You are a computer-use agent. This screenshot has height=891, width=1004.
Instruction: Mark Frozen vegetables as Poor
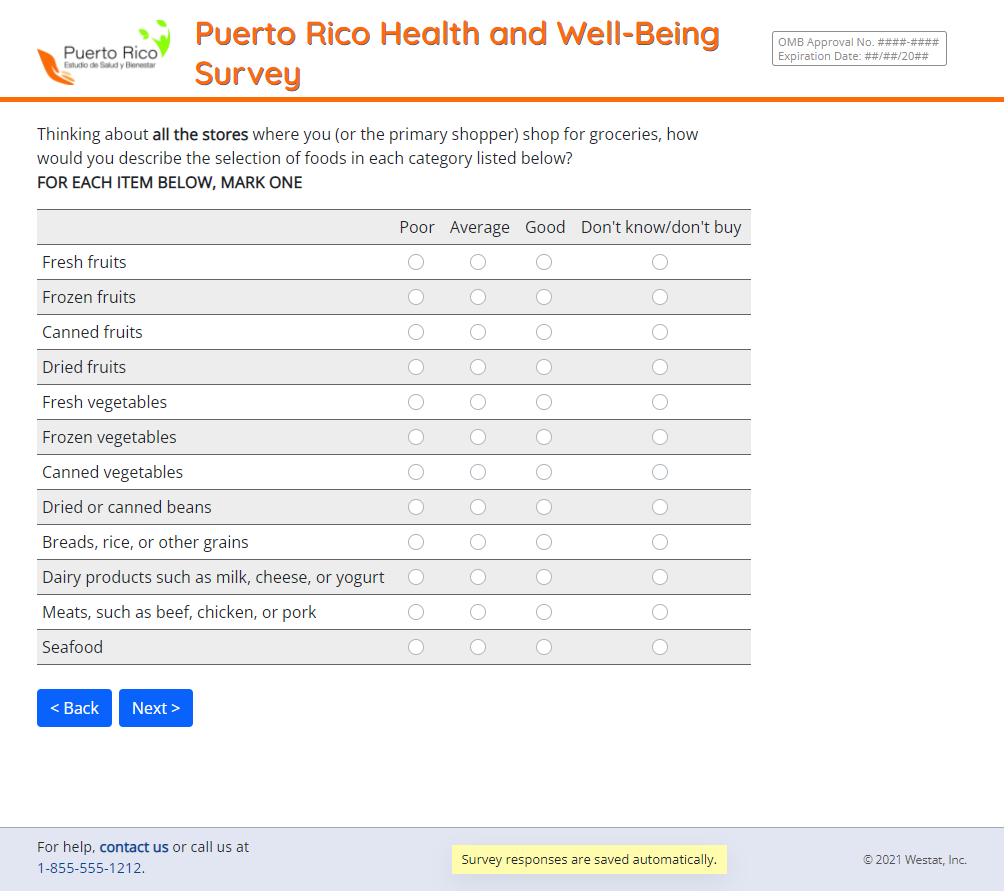416,437
